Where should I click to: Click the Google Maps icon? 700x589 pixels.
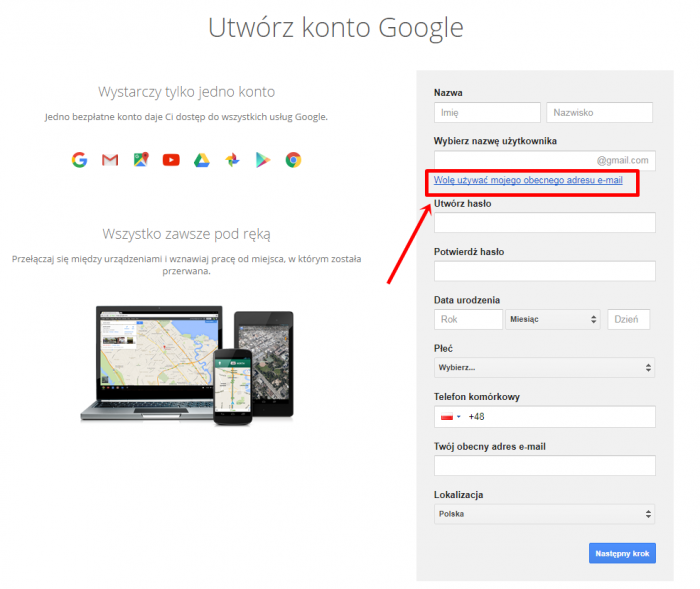(x=141, y=159)
